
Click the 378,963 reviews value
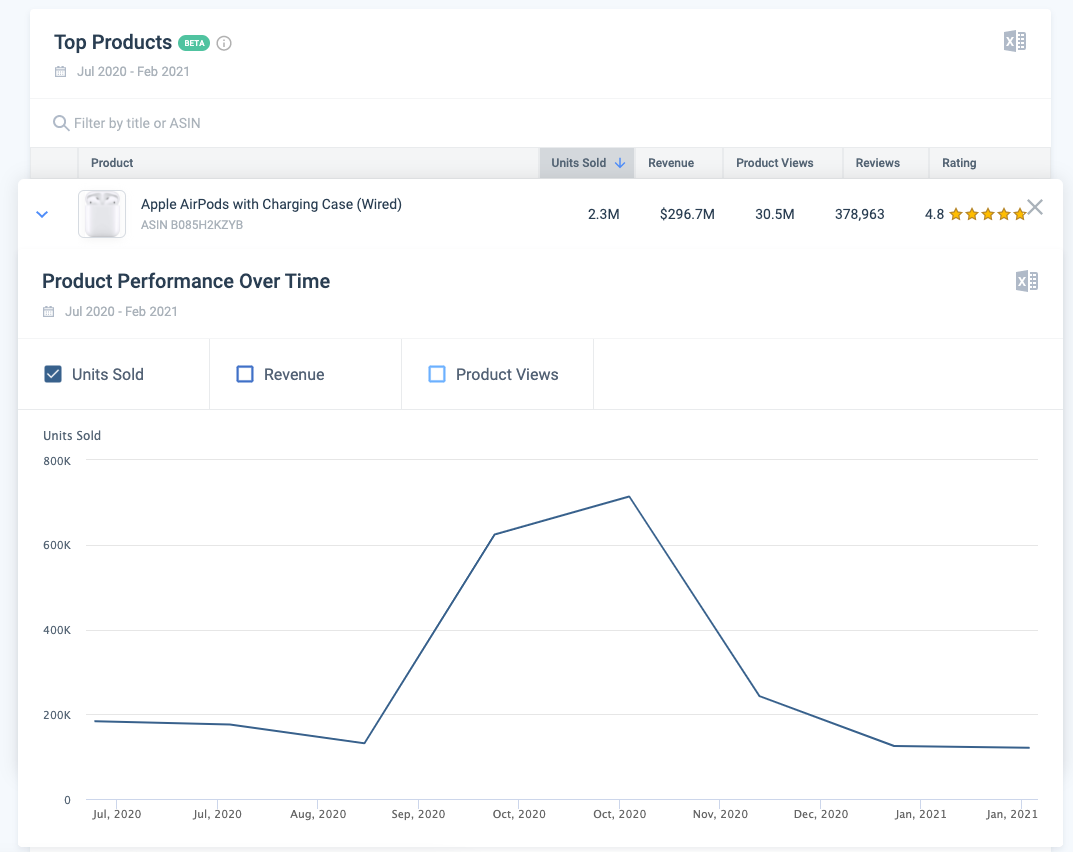[859, 214]
